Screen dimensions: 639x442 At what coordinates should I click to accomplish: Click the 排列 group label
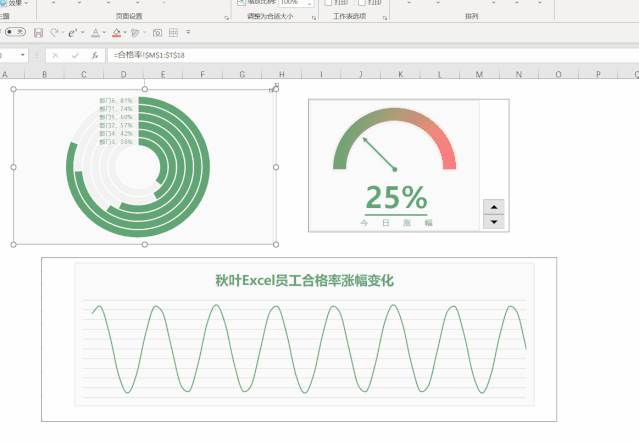[472, 16]
